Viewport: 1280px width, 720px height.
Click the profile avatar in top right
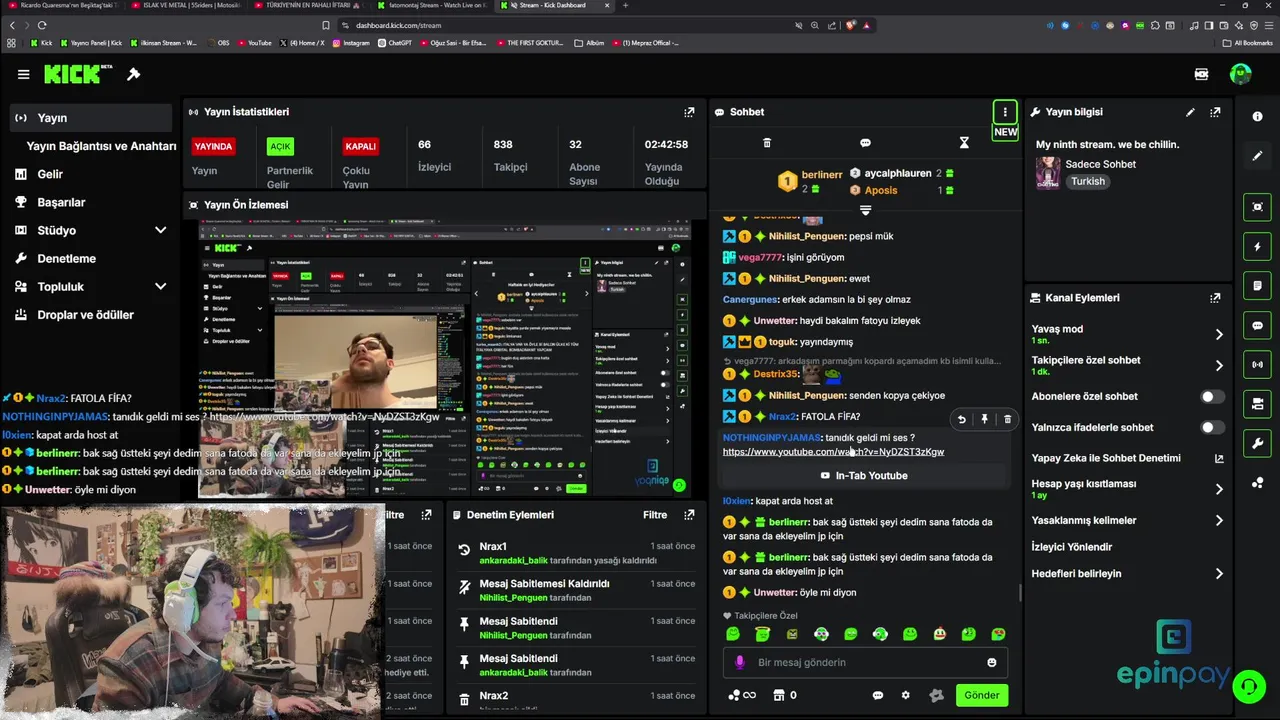pyautogui.click(x=1240, y=74)
